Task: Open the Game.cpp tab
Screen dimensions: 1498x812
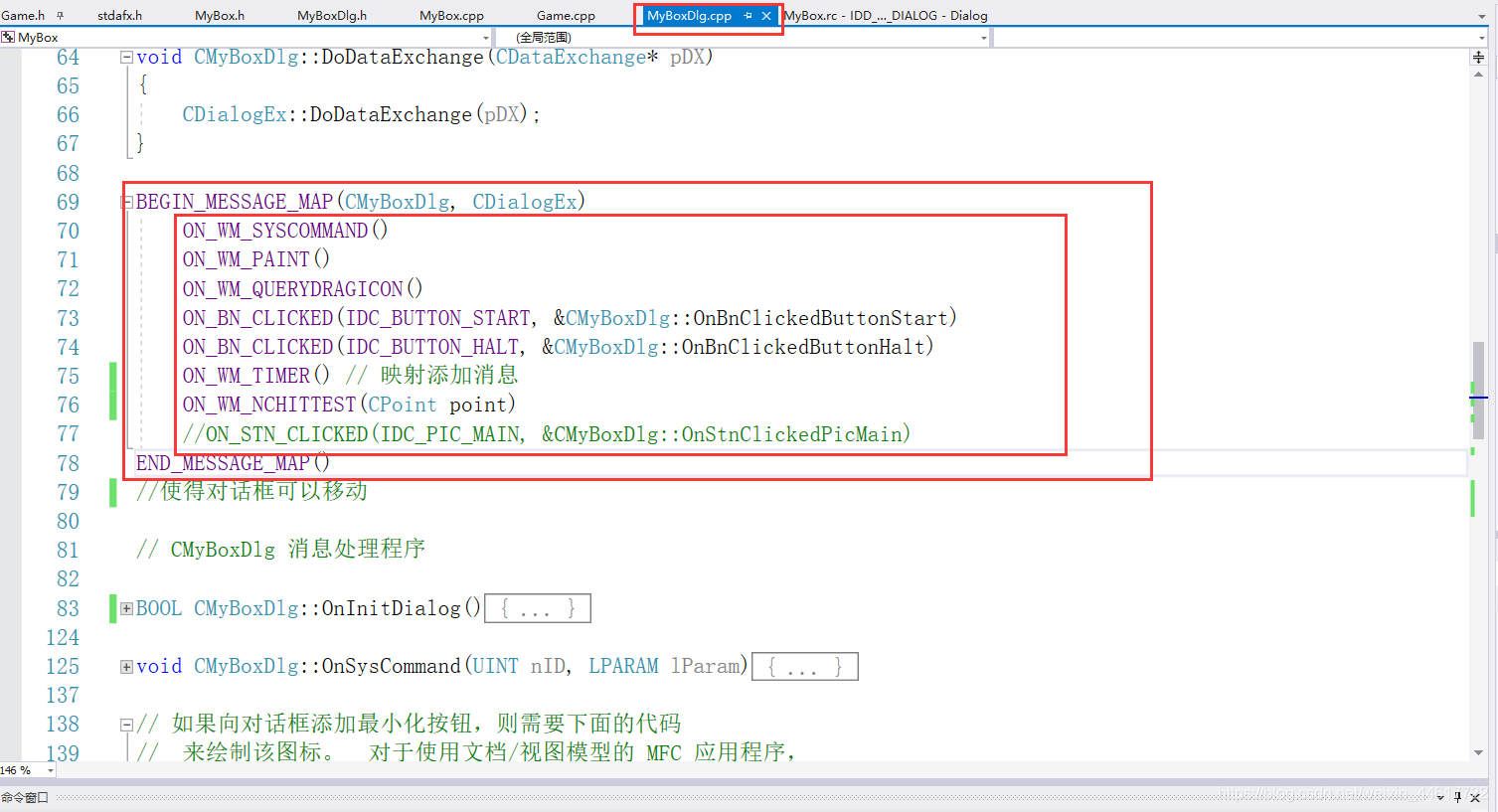Action: 566,16
